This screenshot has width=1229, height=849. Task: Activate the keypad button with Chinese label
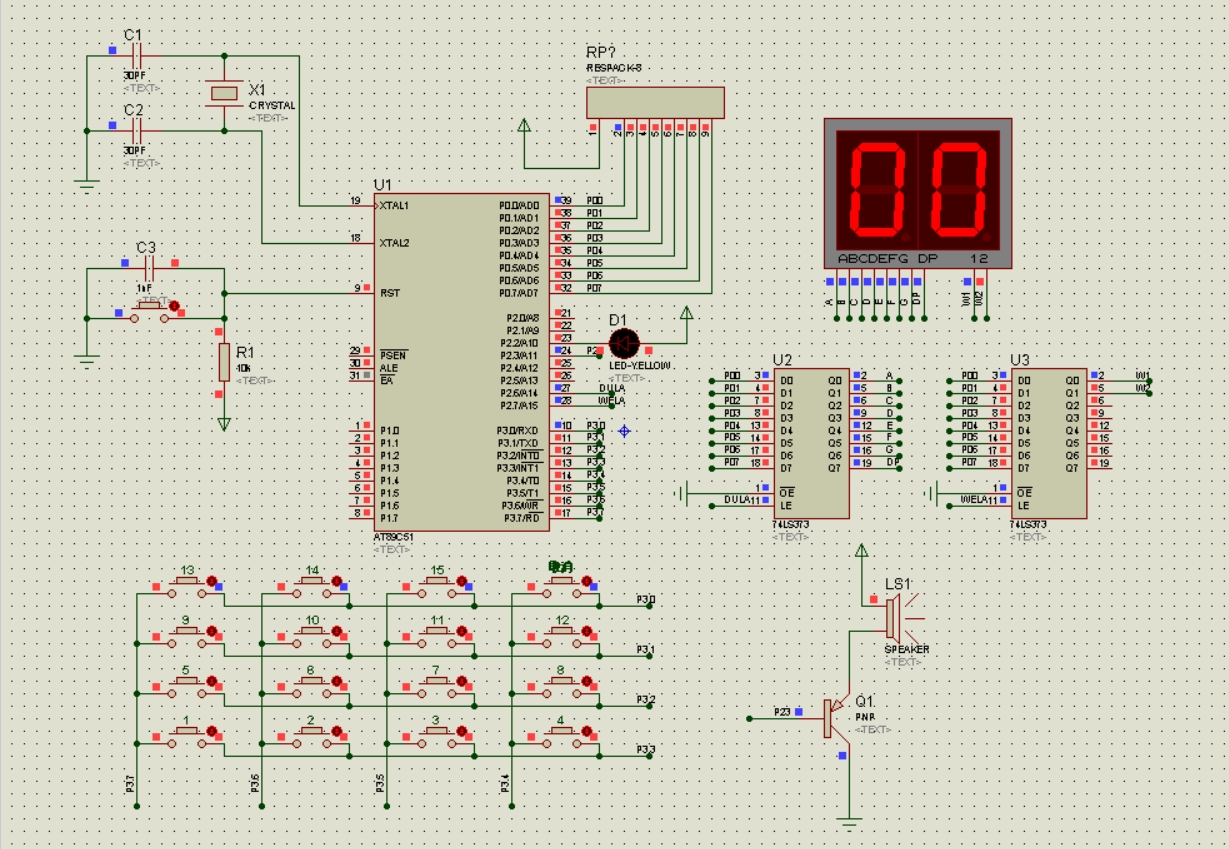point(562,587)
